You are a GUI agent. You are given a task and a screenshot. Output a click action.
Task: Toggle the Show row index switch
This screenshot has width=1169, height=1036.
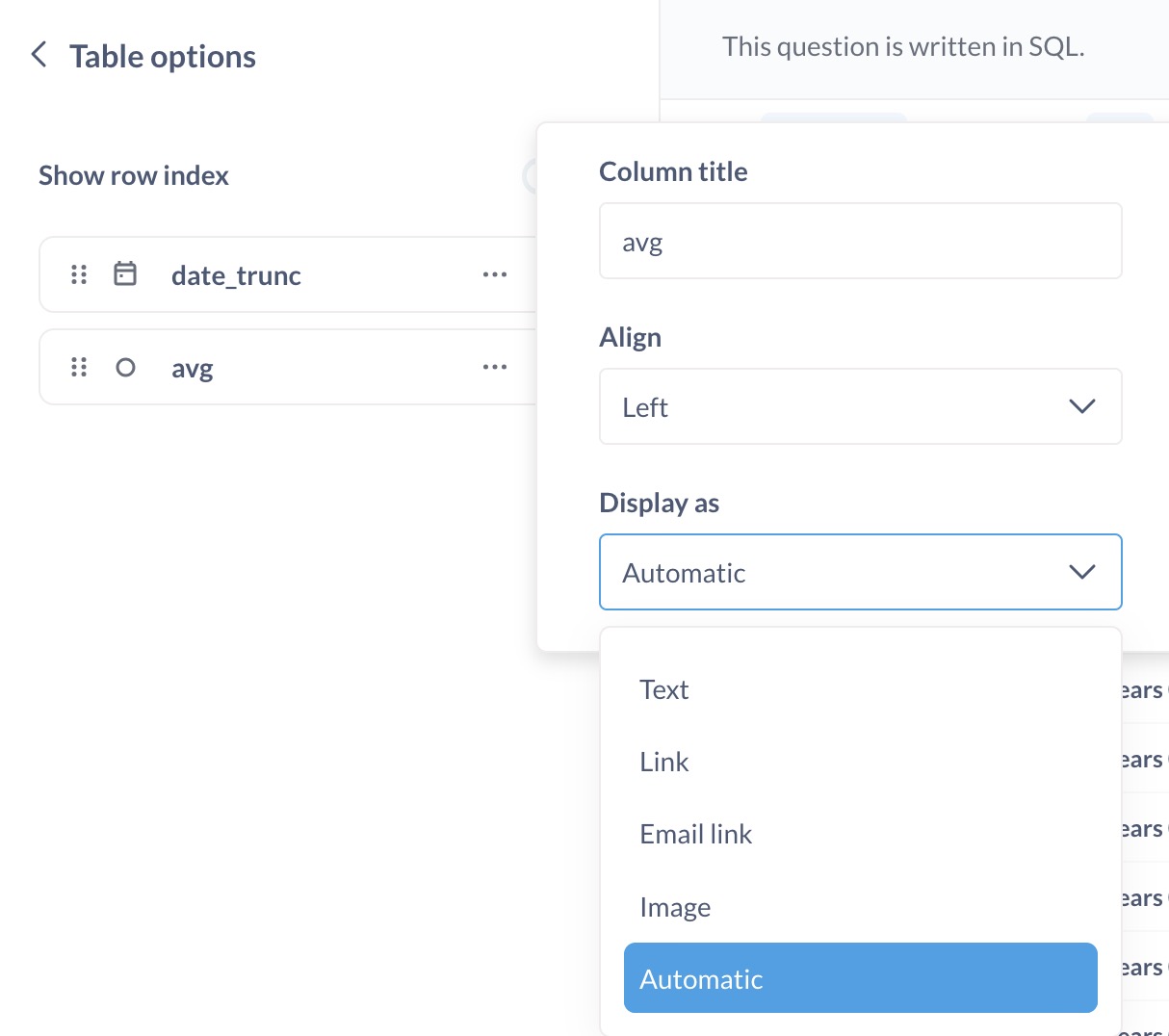point(530,175)
